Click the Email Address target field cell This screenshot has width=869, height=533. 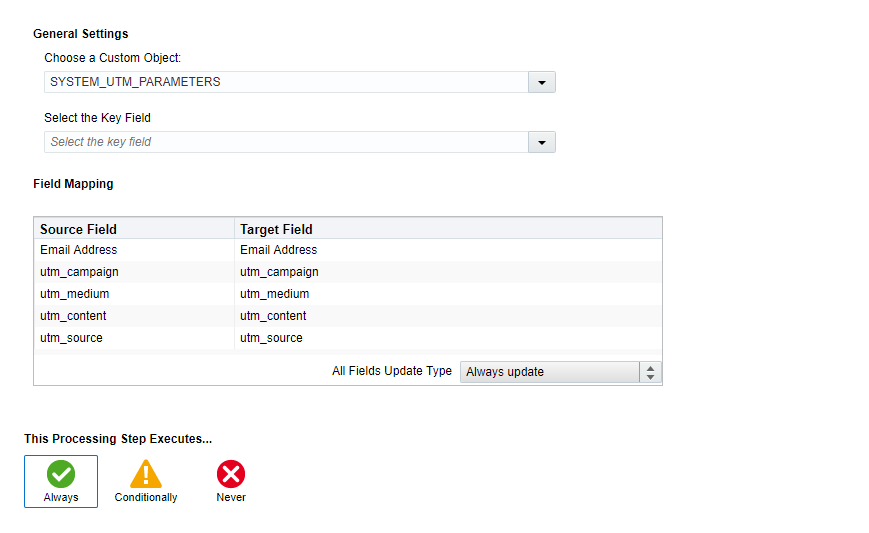click(x=448, y=250)
